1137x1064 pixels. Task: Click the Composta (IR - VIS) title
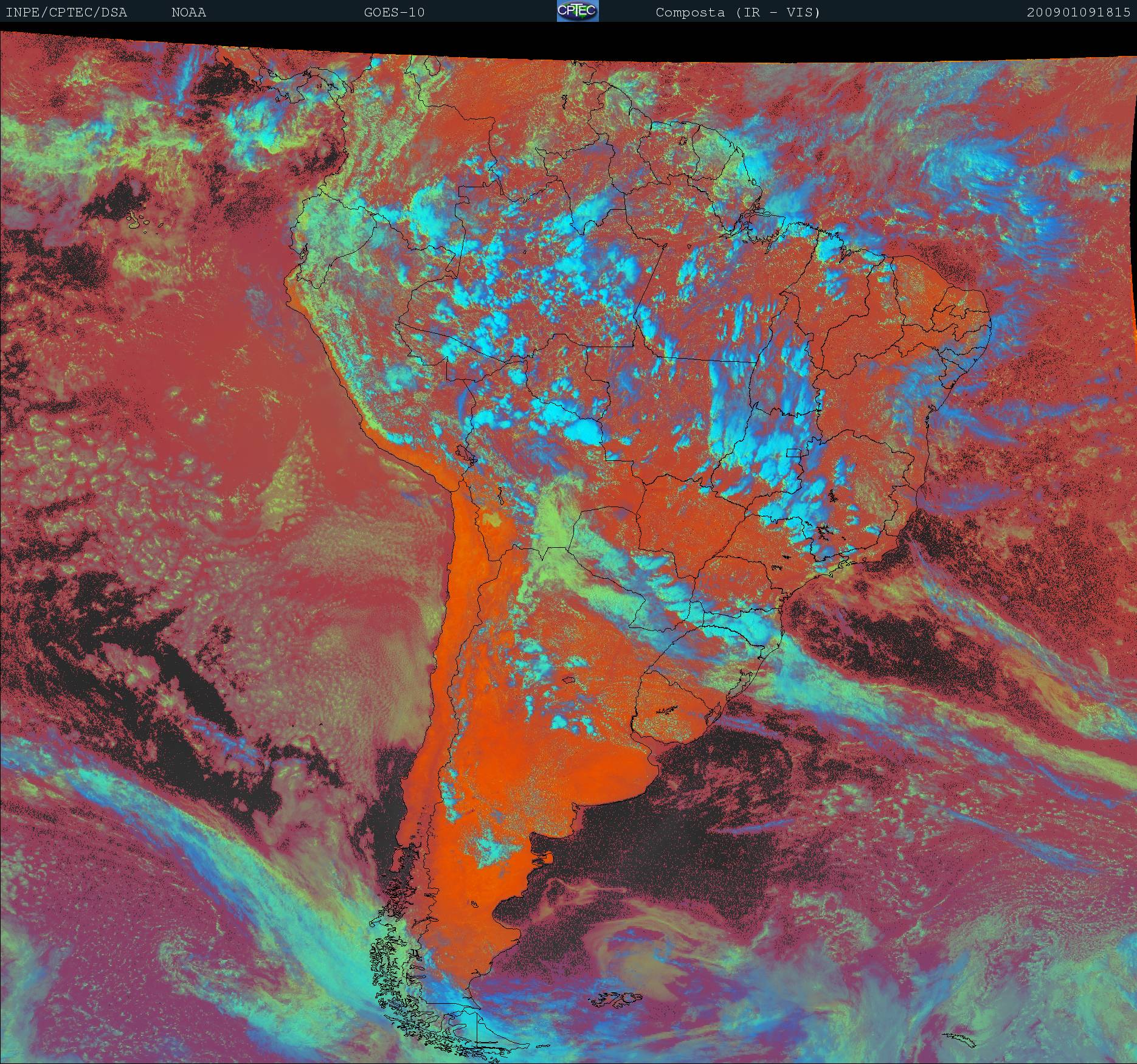point(738,13)
